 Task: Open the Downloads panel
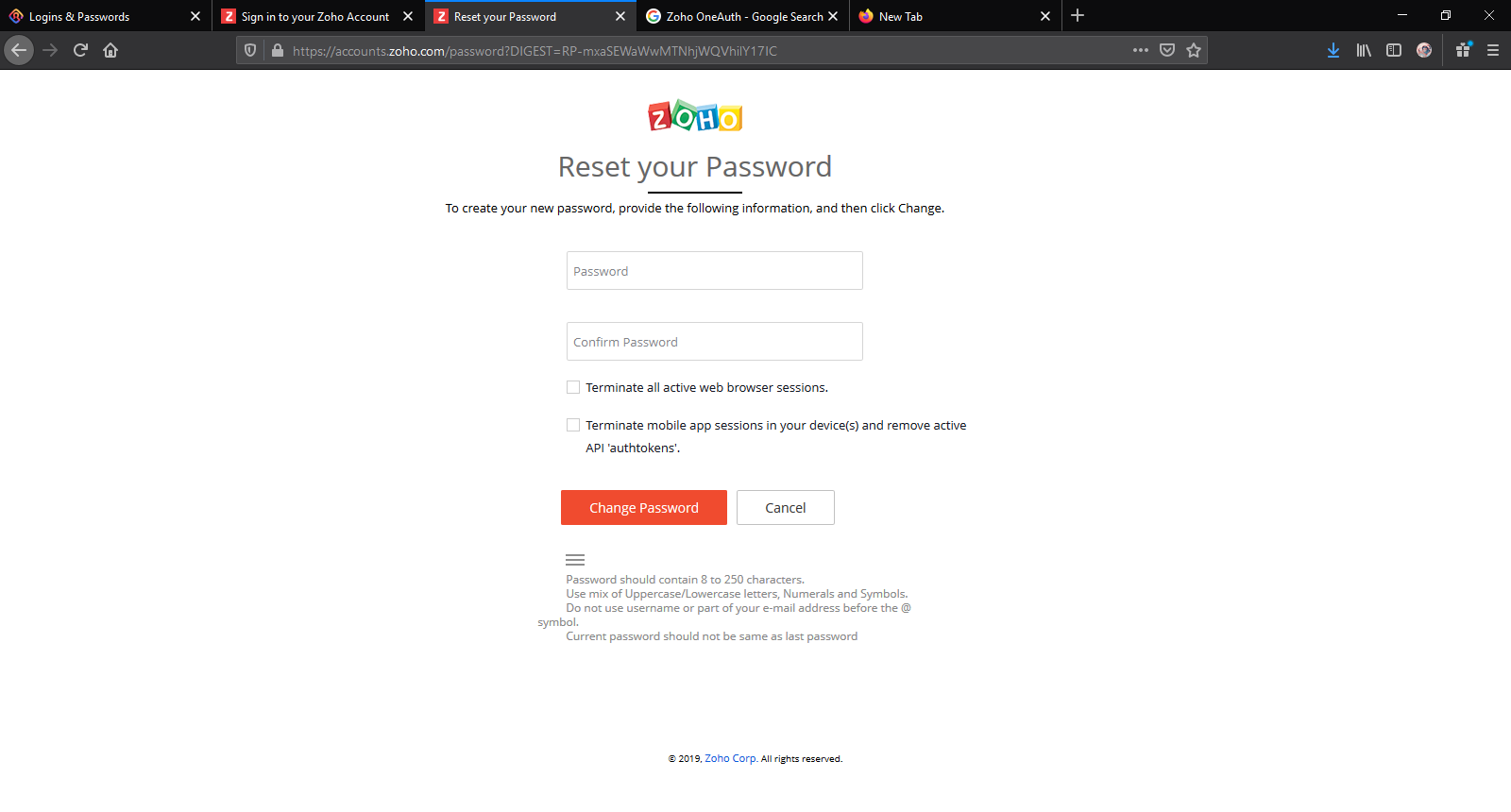(x=1333, y=50)
